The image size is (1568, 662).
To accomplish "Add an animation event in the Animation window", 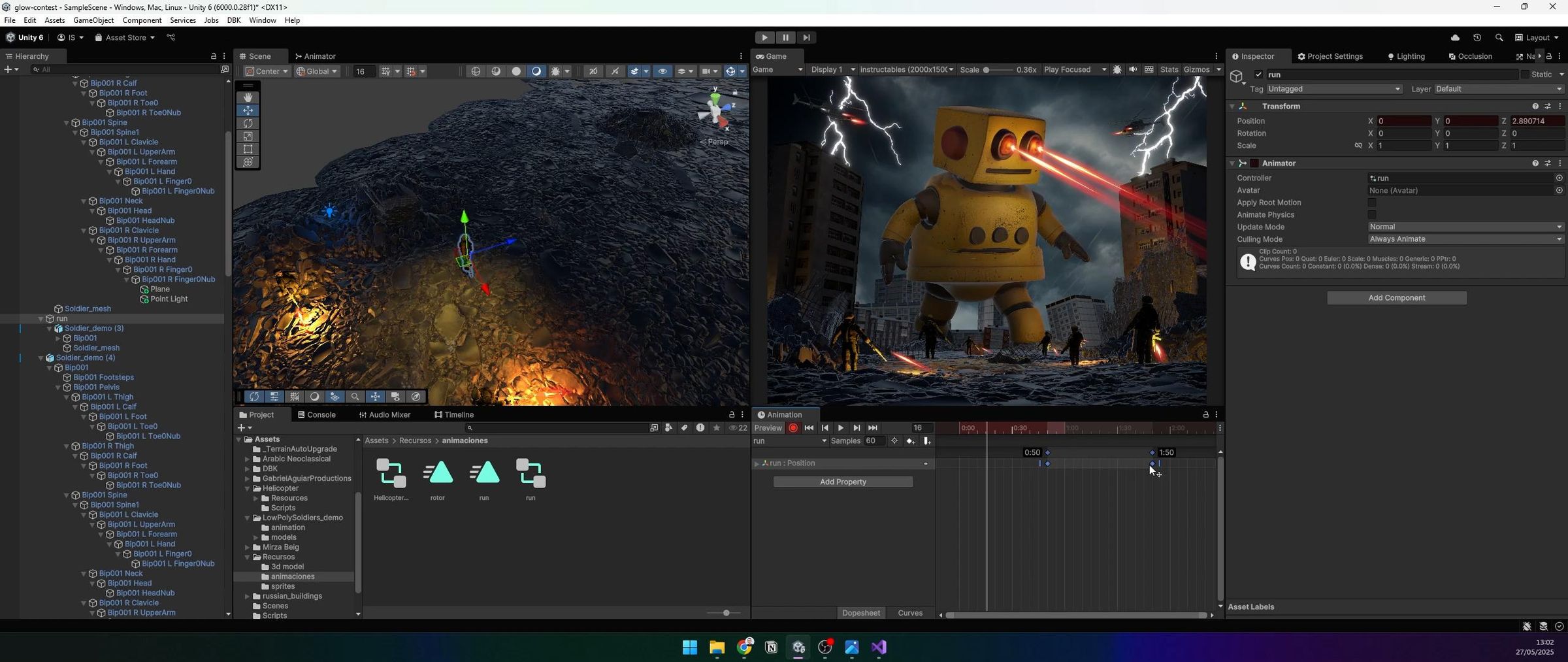I will coord(928,440).
